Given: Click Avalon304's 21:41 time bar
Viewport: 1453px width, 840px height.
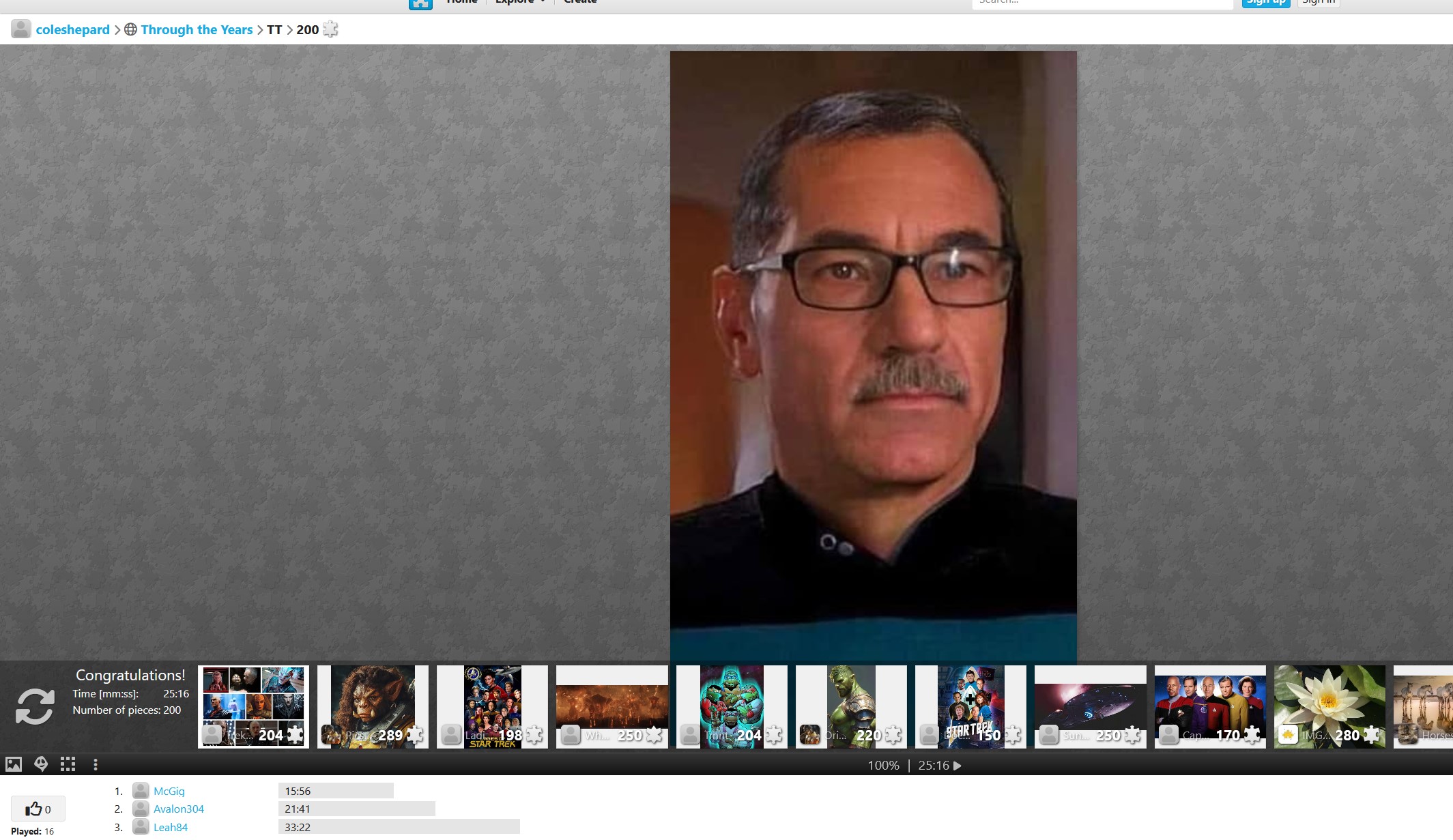Looking at the screenshot, I should click(x=357, y=809).
